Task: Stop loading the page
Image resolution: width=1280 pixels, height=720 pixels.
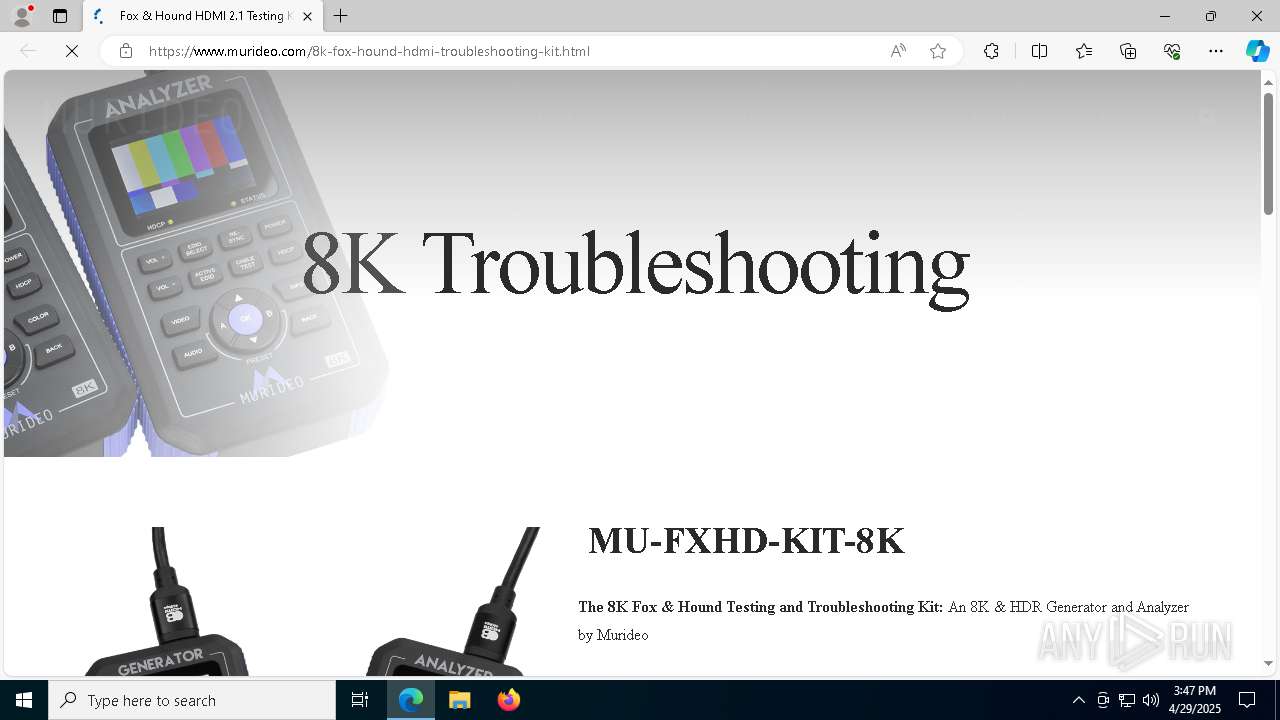Action: pyautogui.click(x=72, y=51)
